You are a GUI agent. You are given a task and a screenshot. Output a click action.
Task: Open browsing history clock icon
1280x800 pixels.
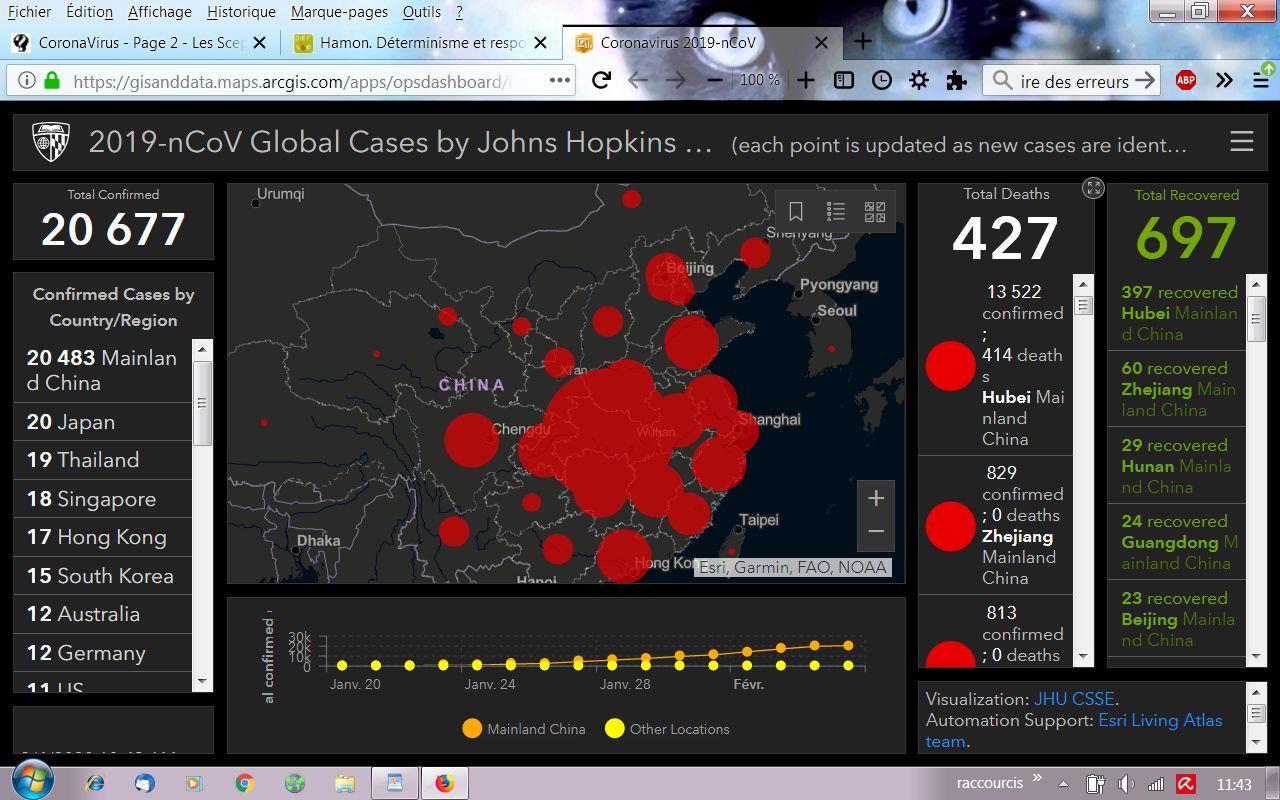coord(882,81)
